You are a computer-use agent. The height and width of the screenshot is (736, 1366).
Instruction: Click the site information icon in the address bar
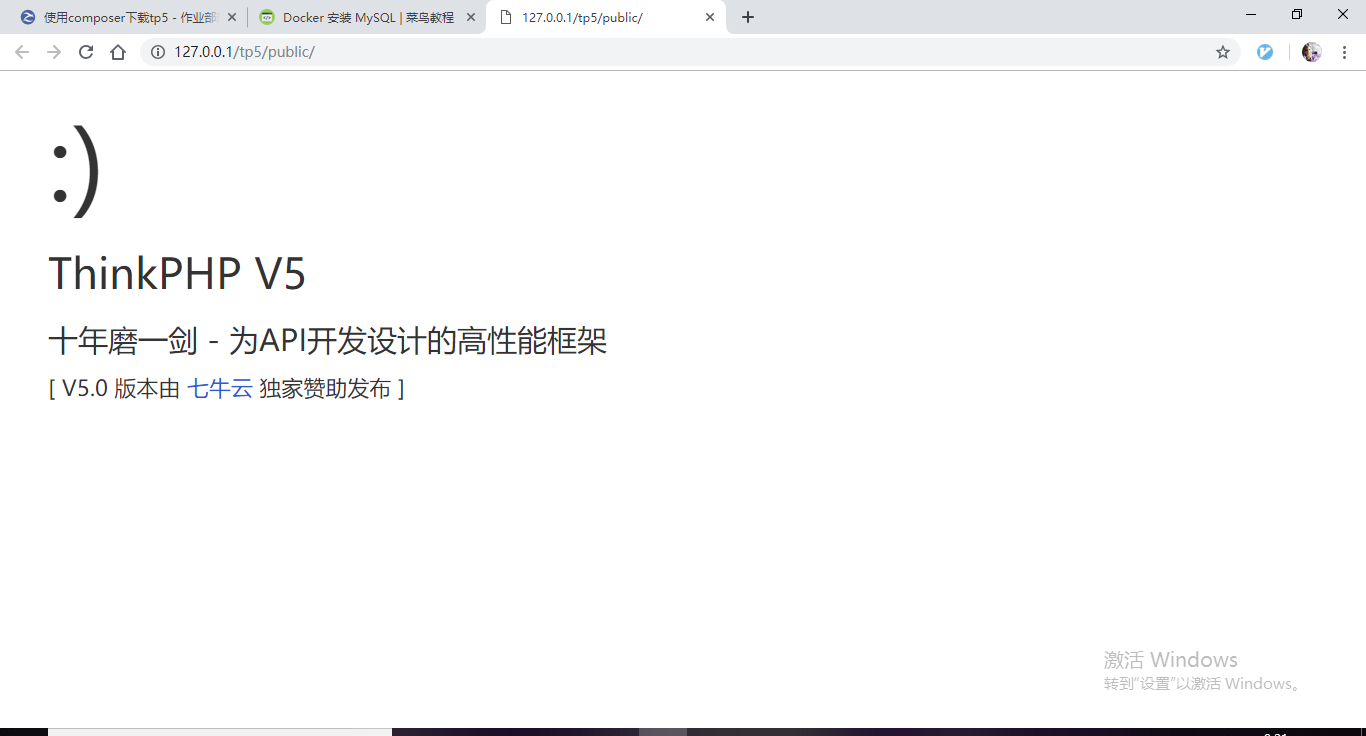click(158, 51)
